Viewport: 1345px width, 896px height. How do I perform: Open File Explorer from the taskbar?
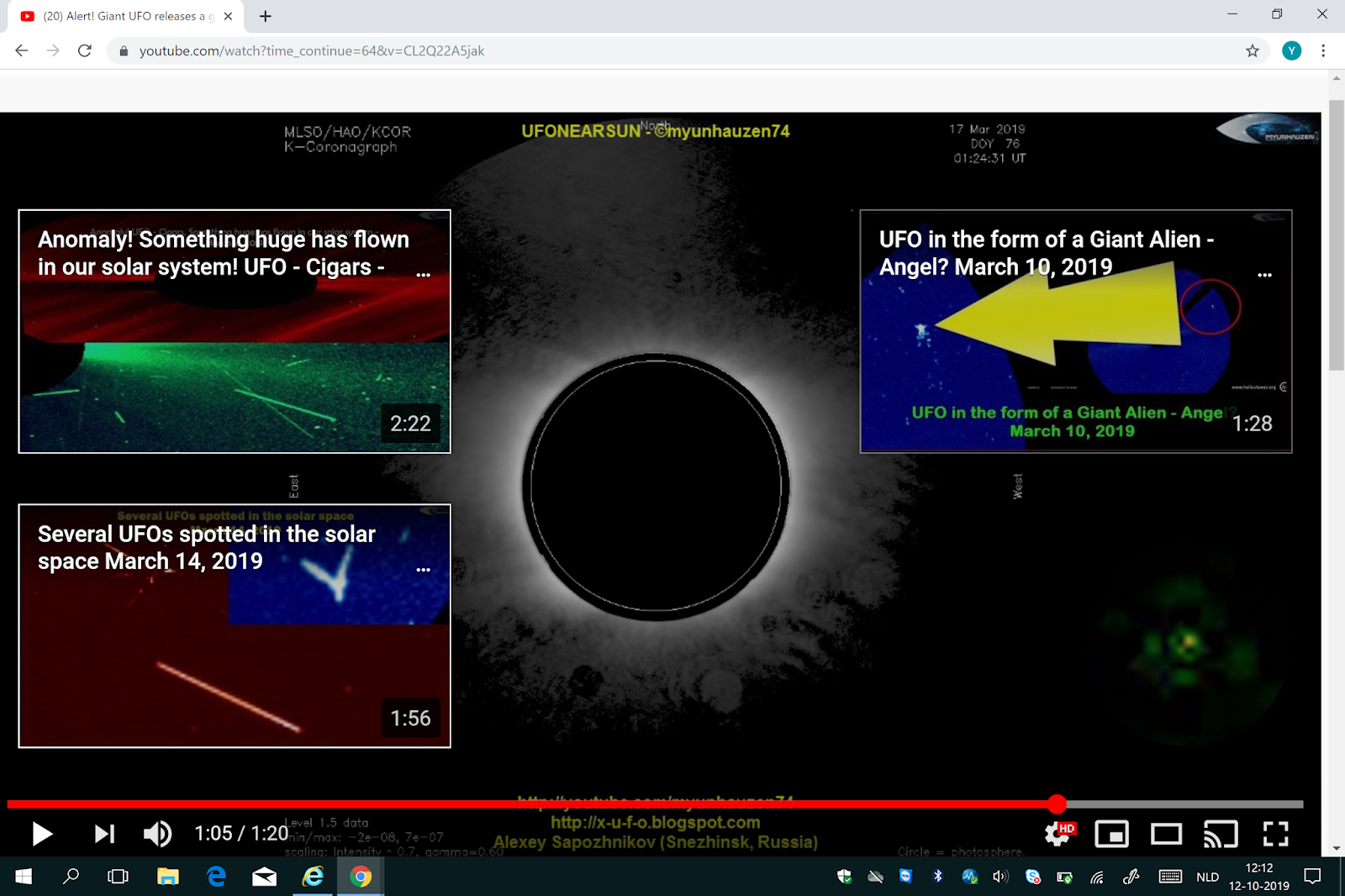pos(168,877)
